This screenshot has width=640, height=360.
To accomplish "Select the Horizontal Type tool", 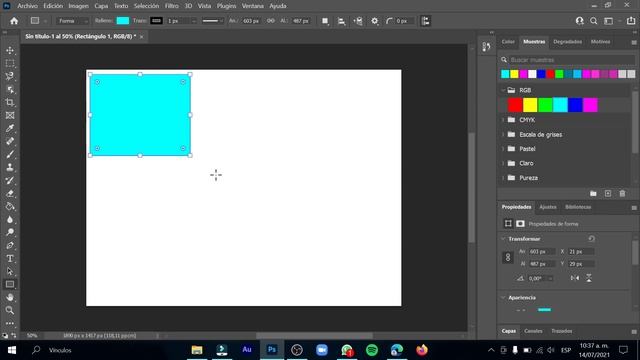I will 10,258.
